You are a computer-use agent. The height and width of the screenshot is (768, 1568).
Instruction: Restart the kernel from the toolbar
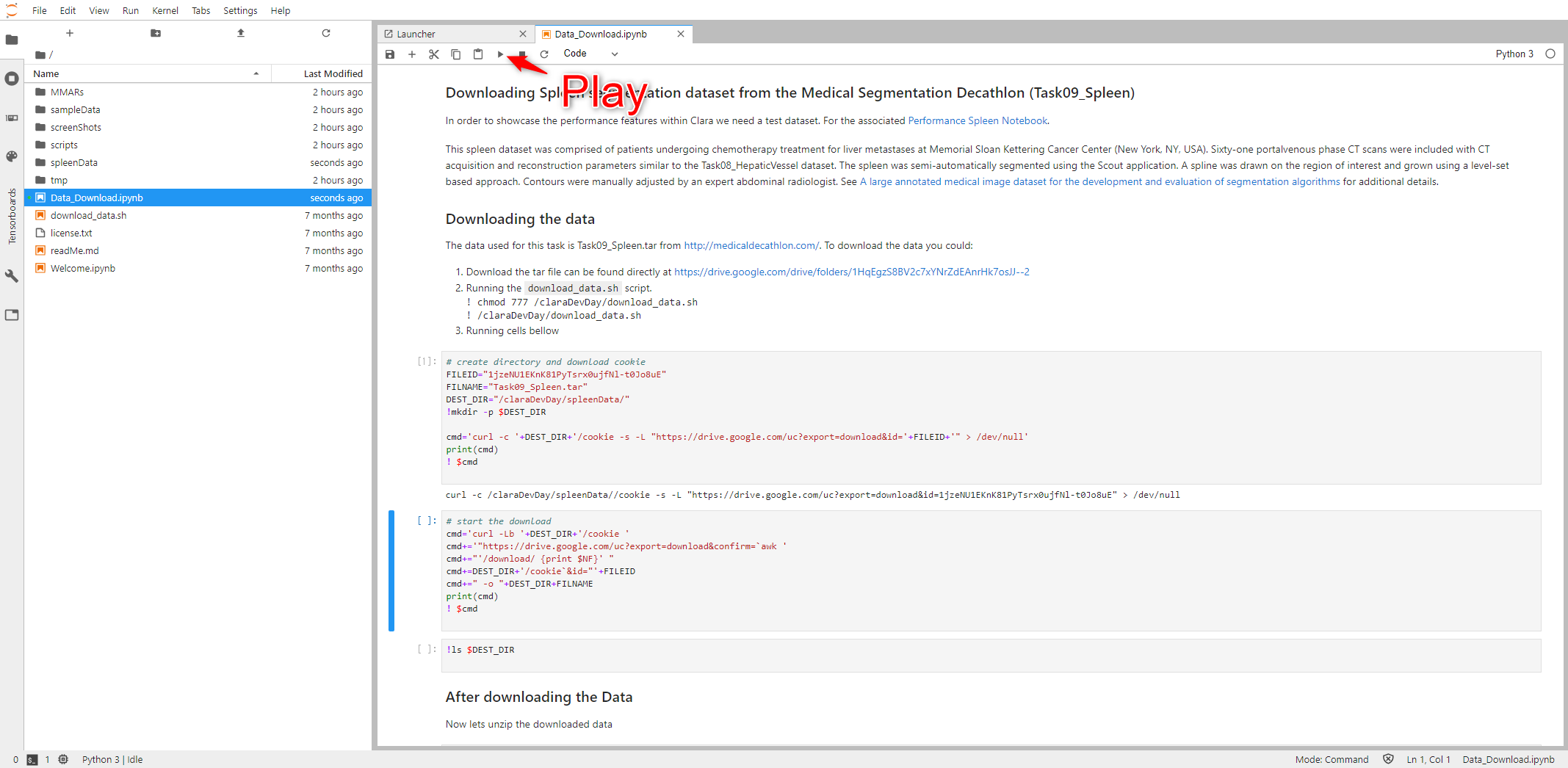[544, 54]
